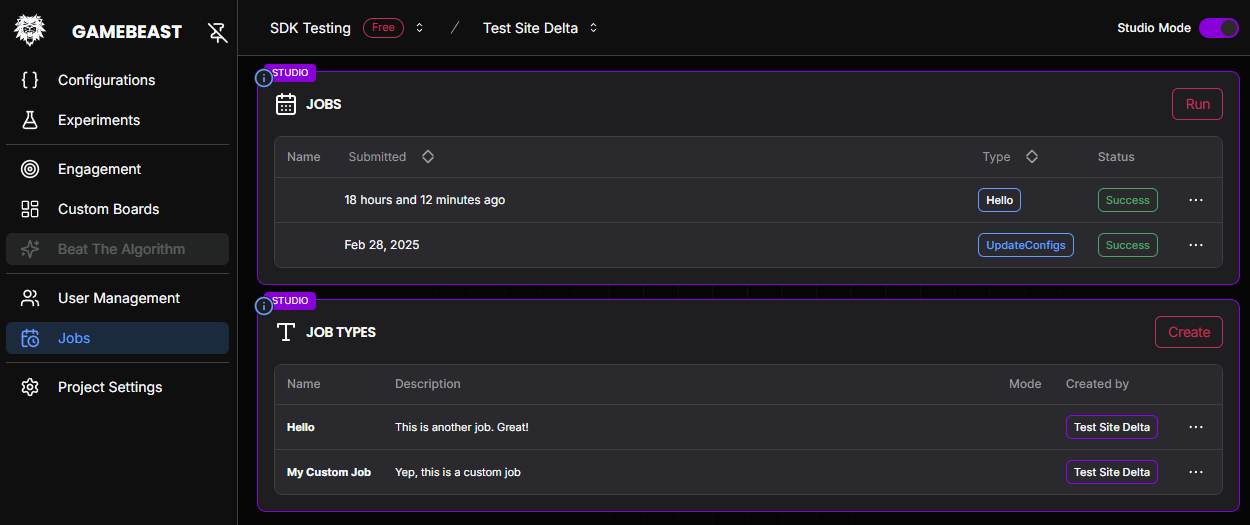This screenshot has width=1250, height=525.
Task: Open Experiments via the flask icon
Action: point(30,120)
